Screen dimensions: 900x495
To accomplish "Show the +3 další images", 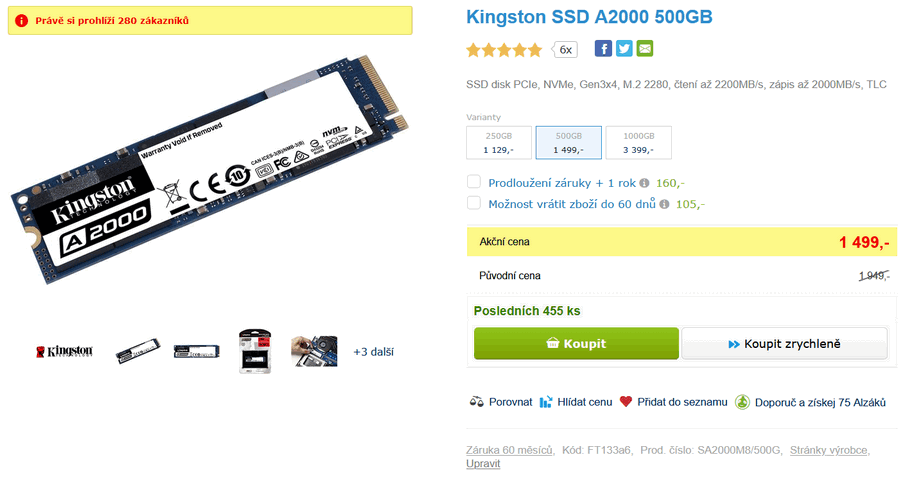I will coord(373,352).
